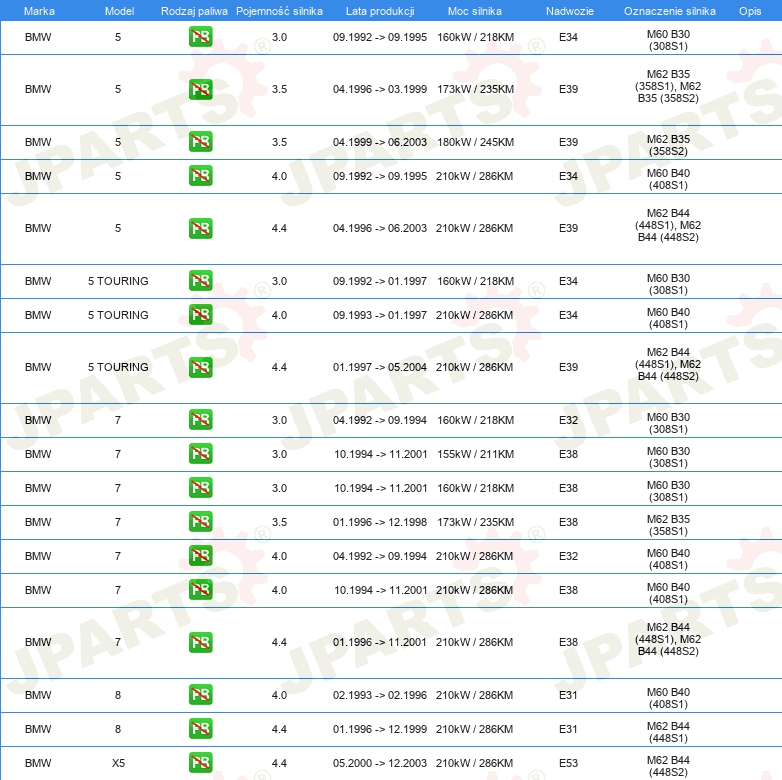Select the Rodzaj paliwa column header
The width and height of the screenshot is (782, 780).
pyautogui.click(x=194, y=10)
